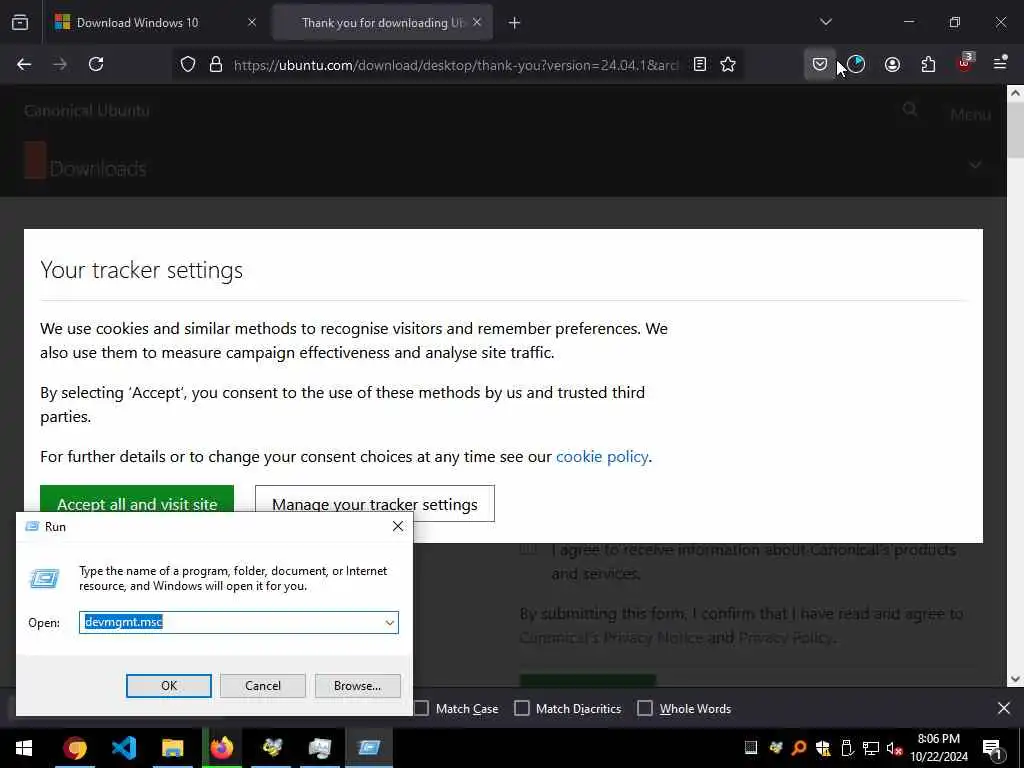
Task: Click the orange magnifier tray icon
Action: coord(799,748)
